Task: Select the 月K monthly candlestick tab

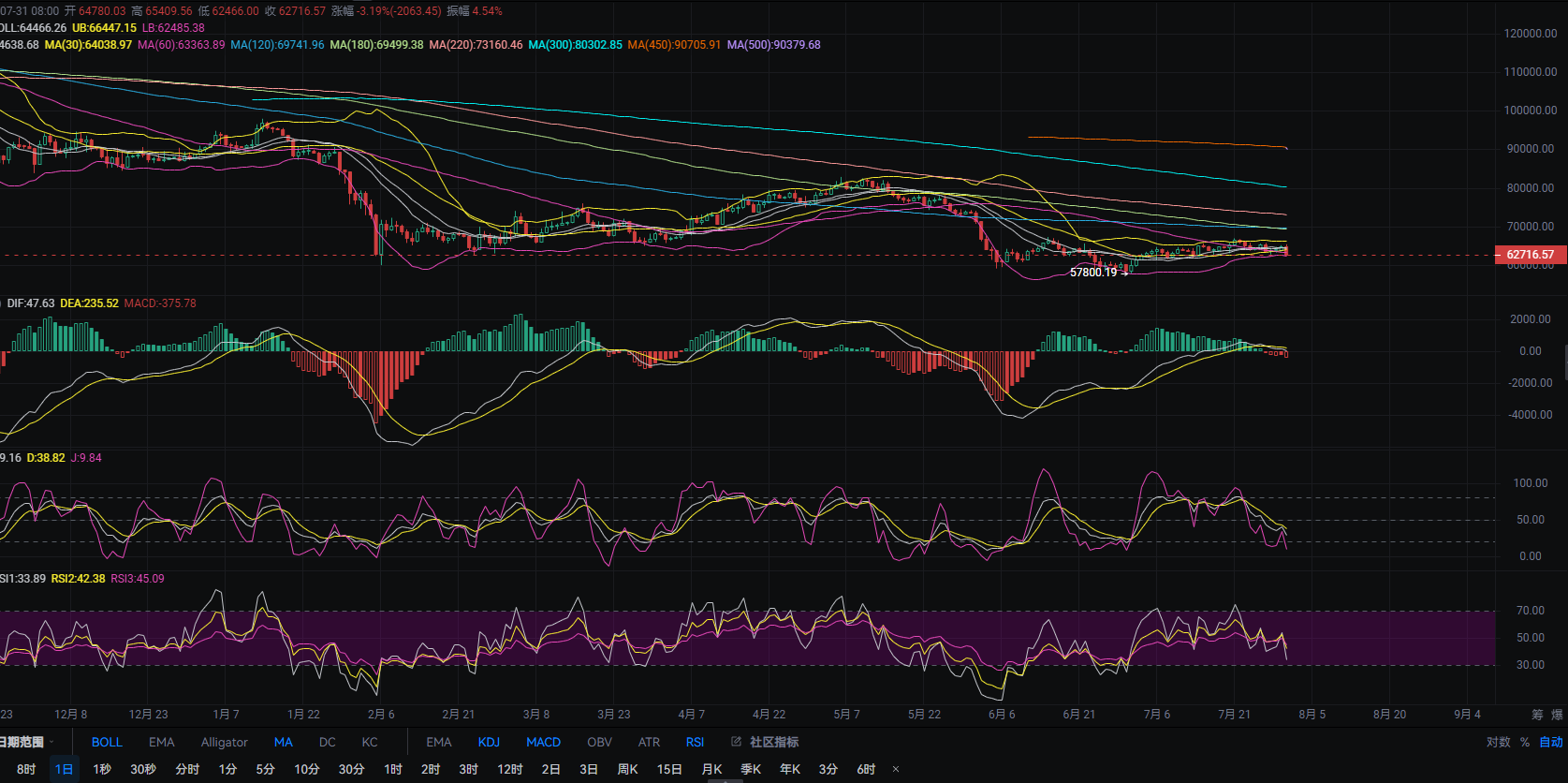Action: point(711,769)
